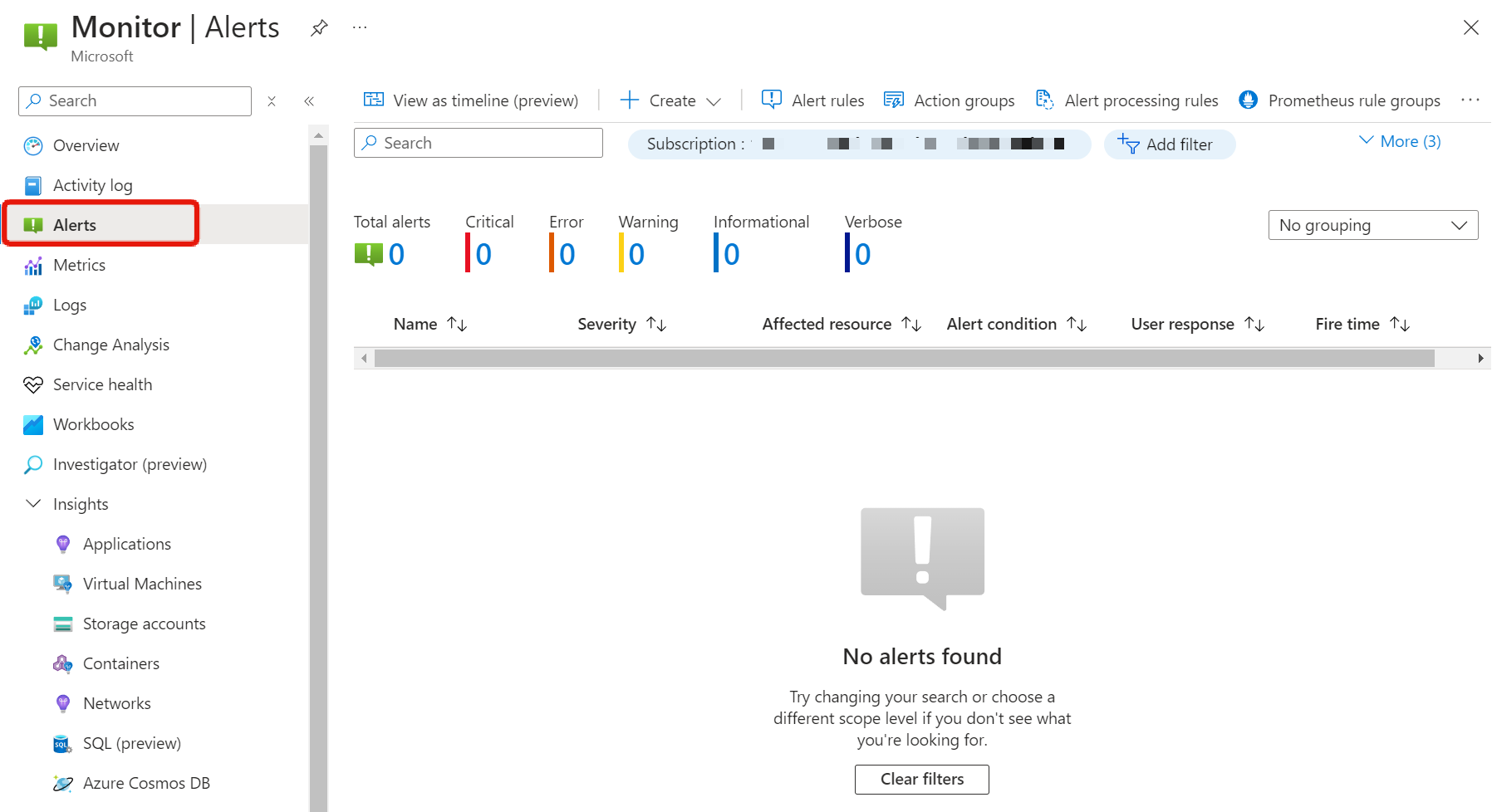The height and width of the screenshot is (812, 1492).
Task: Click sidebar scrollbar up arrow
Action: coord(318,135)
